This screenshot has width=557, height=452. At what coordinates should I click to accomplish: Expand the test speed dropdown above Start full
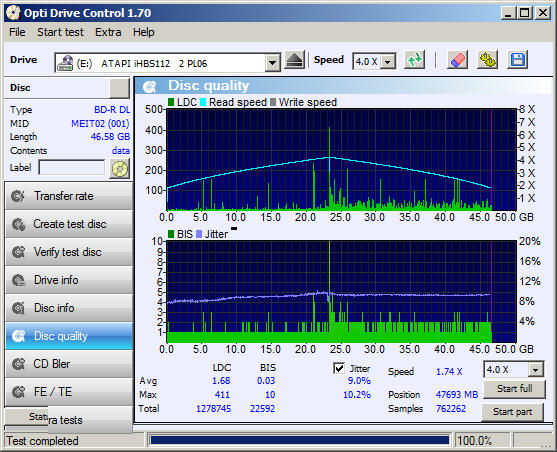(536, 370)
